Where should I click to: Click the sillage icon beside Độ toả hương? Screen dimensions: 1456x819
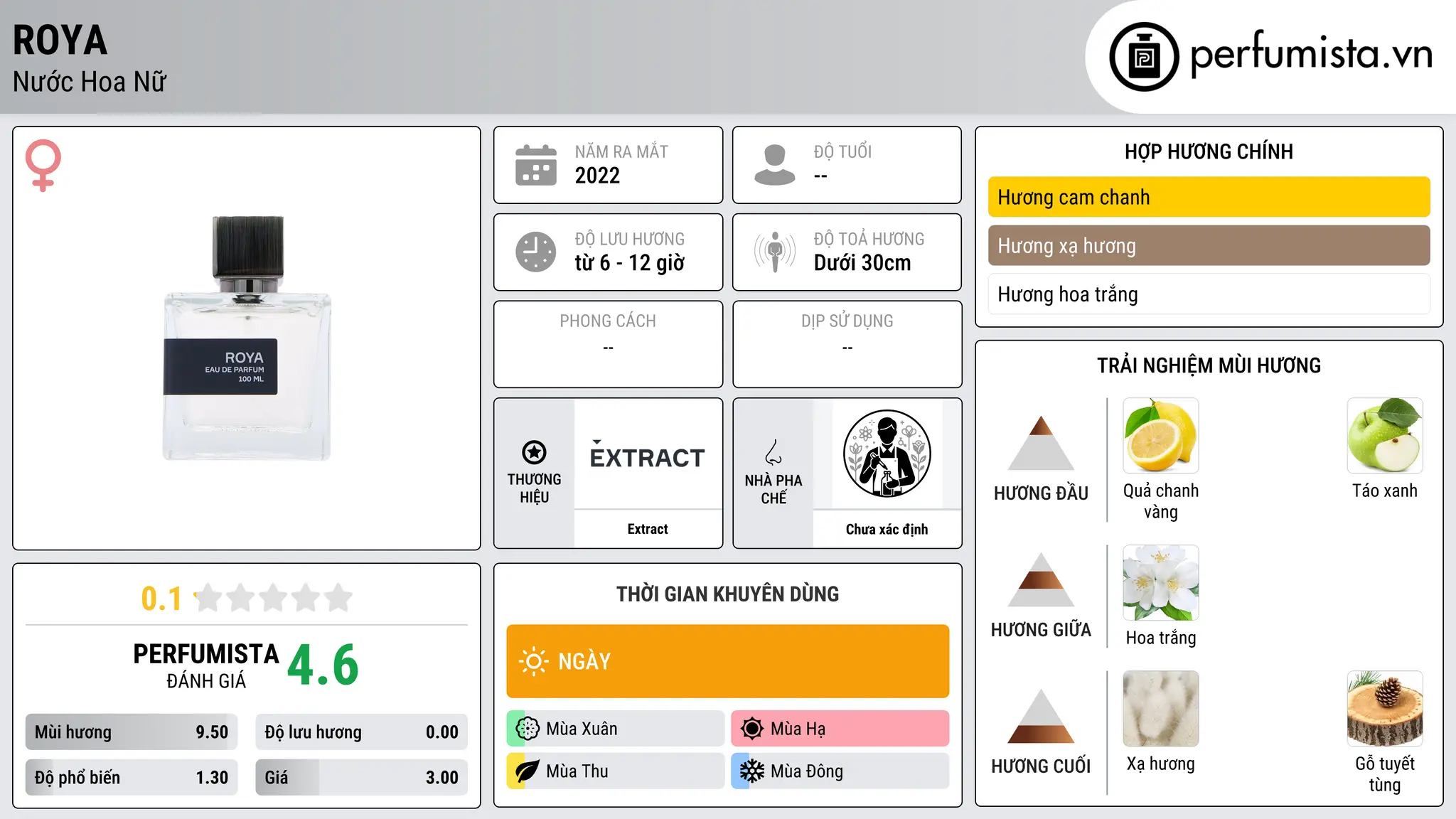775,252
